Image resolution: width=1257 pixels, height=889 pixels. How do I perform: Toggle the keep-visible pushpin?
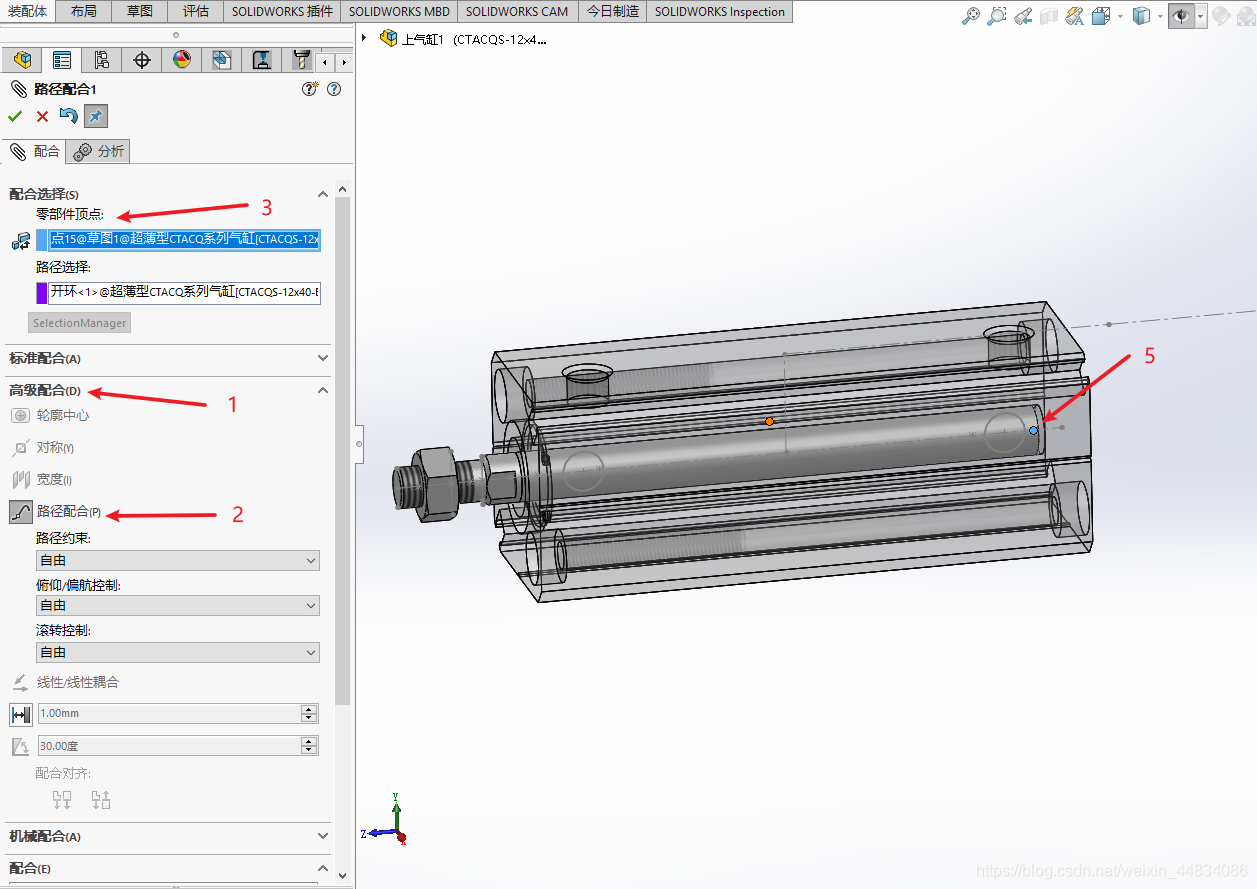(95, 116)
